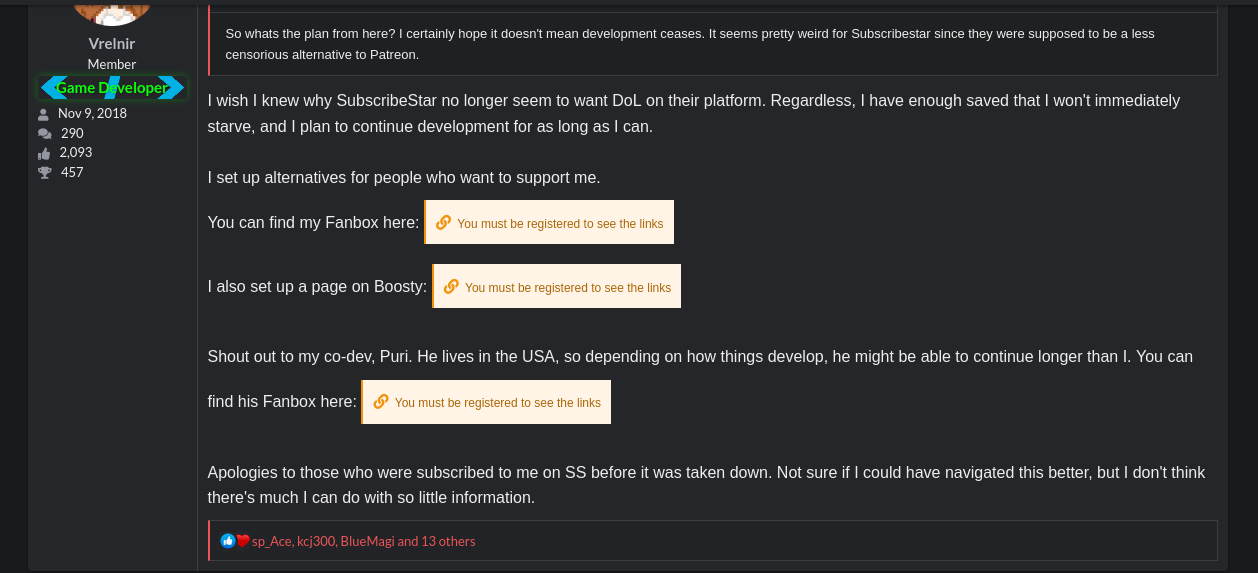Screen dimensions: 1258x573
Task: Click the messages bubble icon beside 290
Action: pyautogui.click(x=44, y=134)
